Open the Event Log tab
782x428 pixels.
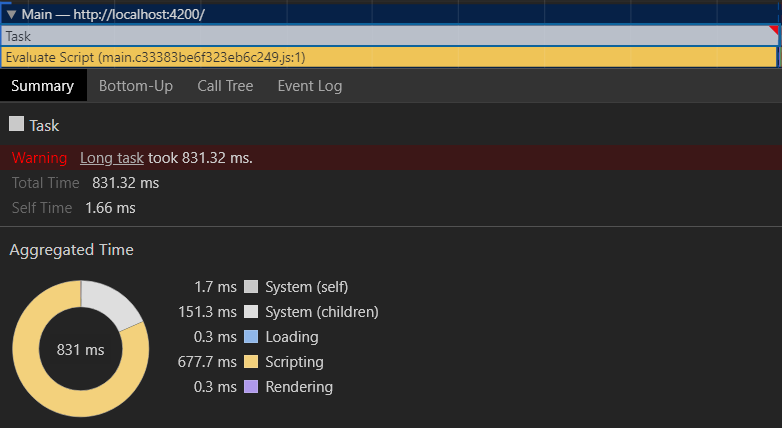point(310,86)
